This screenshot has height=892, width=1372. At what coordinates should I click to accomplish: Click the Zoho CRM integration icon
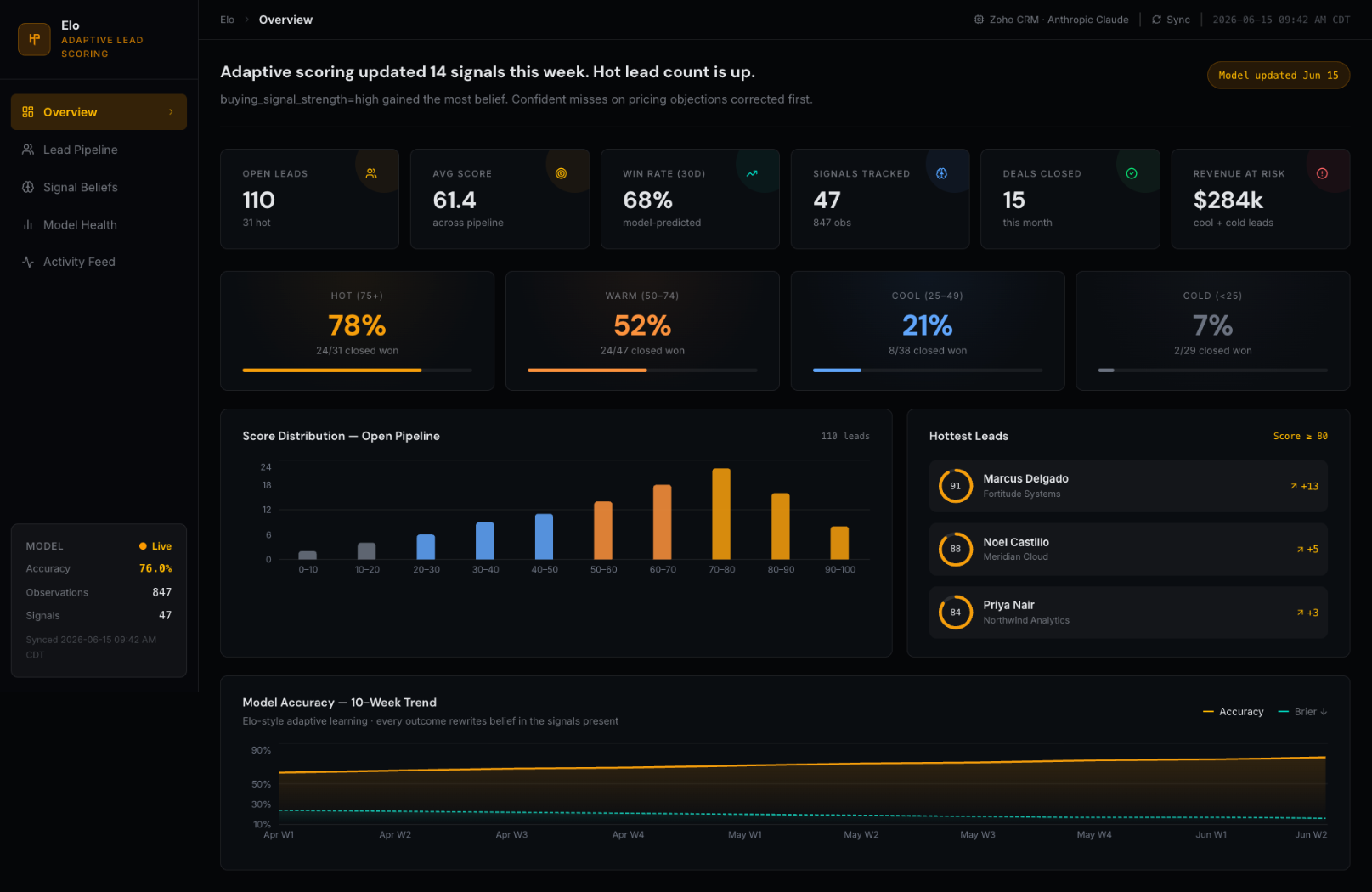tap(979, 20)
